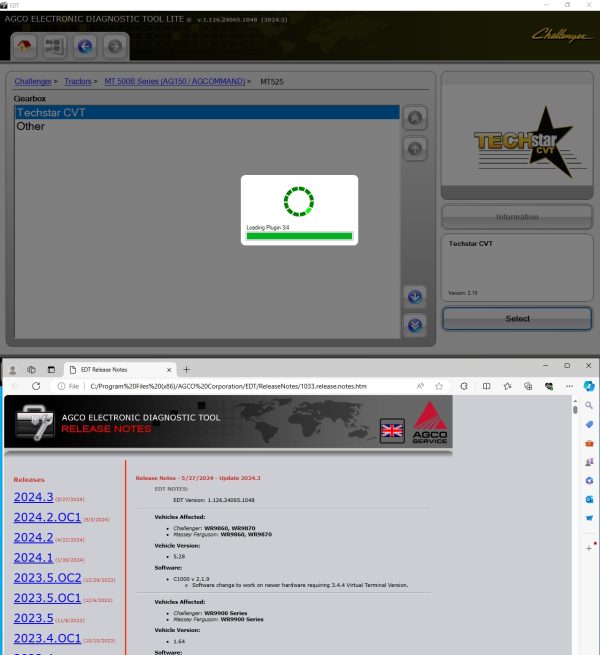600x655 pixels.
Task: Open Edge extensions icon
Action: coord(464,386)
